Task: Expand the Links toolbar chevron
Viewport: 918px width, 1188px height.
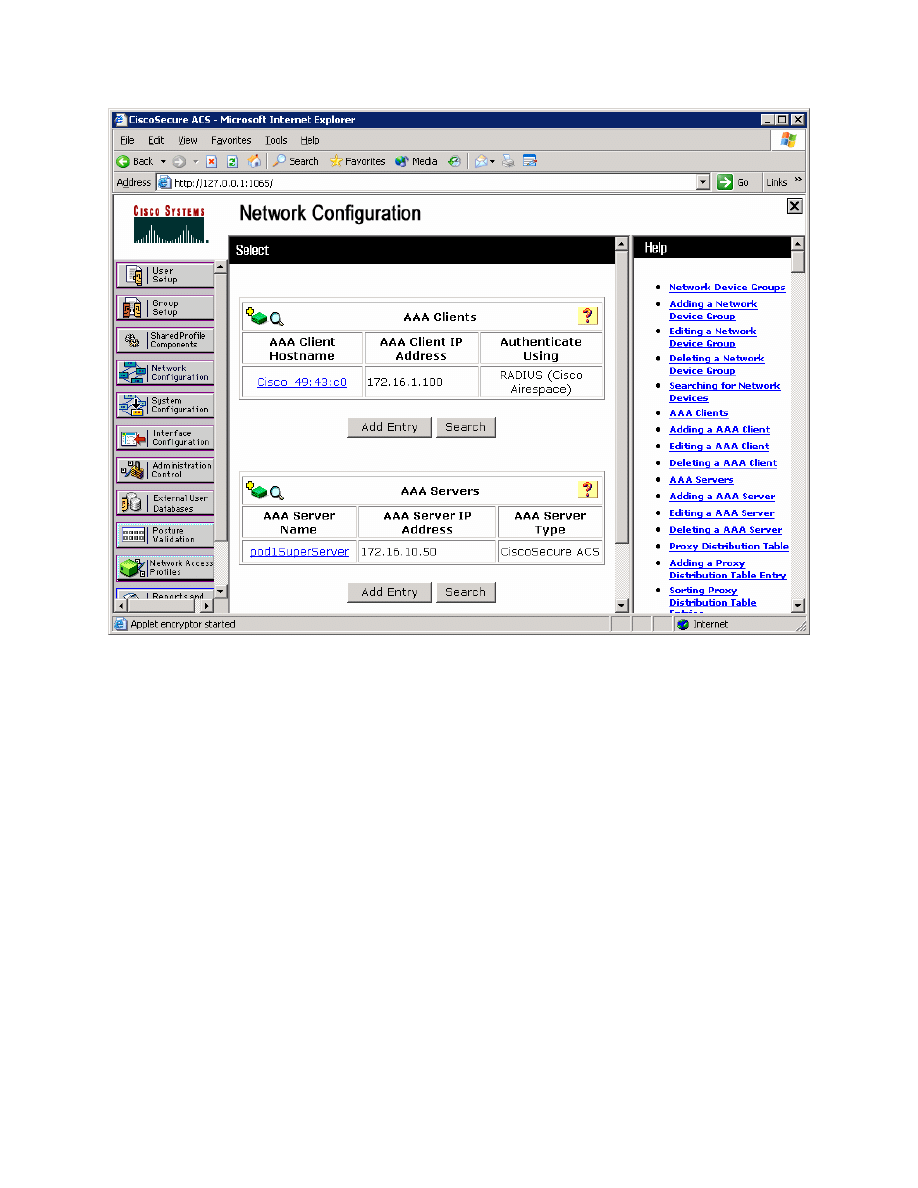Action: click(798, 181)
